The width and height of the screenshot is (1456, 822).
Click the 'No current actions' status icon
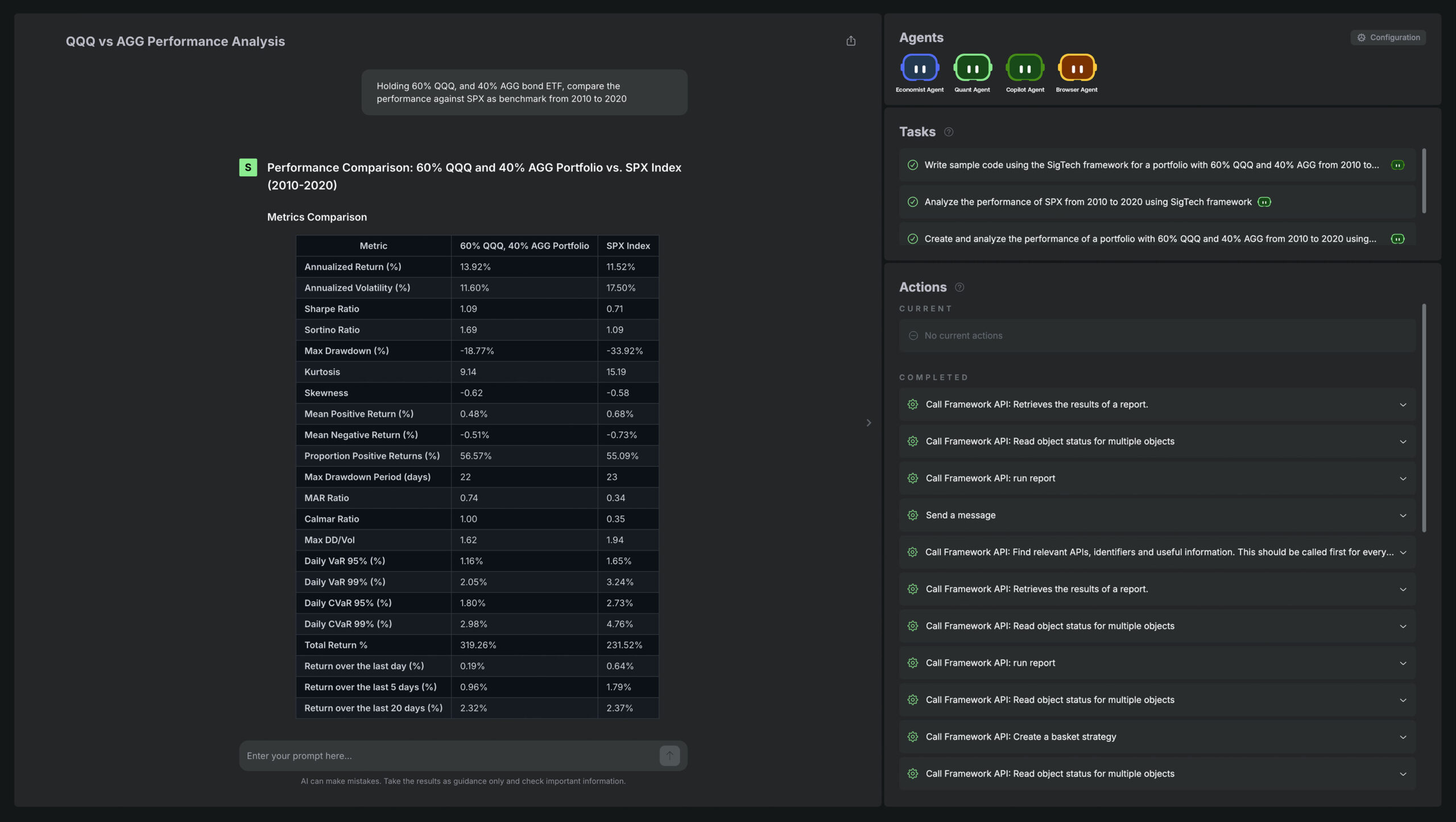tap(913, 336)
